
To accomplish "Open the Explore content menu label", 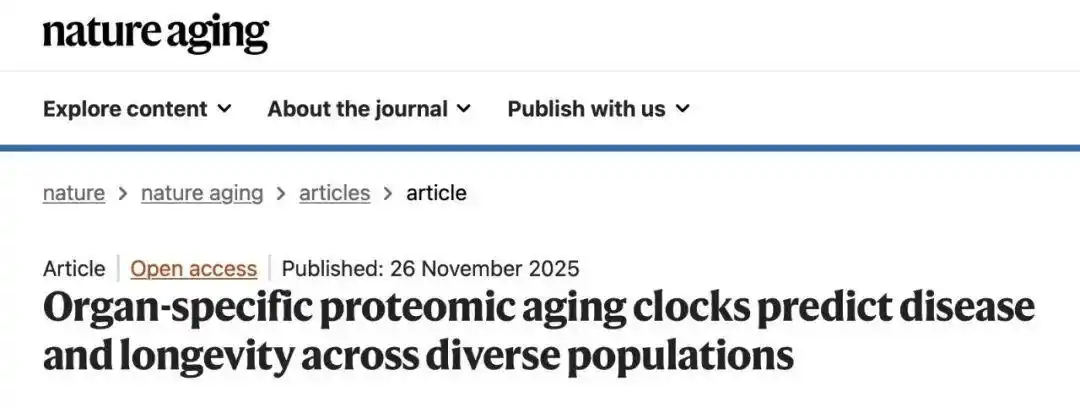I will [x=125, y=109].
